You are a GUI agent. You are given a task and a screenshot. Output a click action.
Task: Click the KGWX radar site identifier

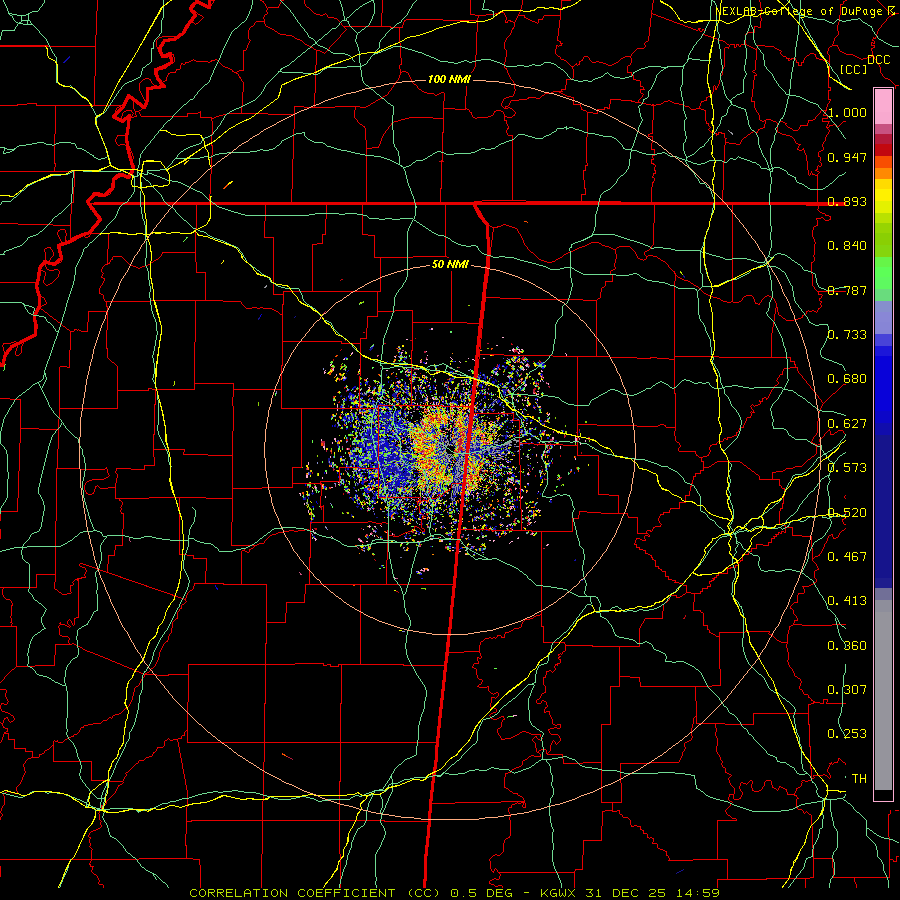click(559, 893)
